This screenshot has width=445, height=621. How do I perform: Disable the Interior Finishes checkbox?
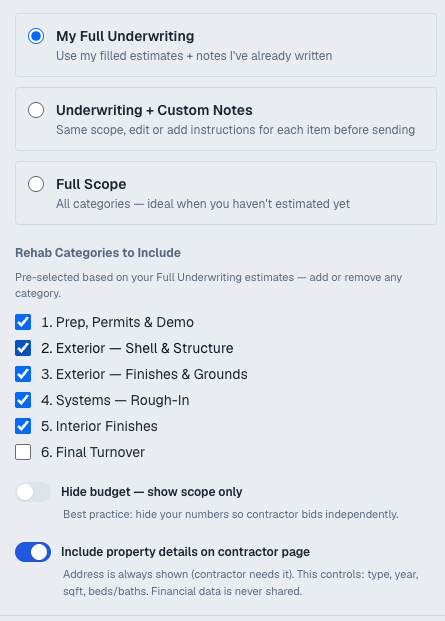click(x=23, y=426)
